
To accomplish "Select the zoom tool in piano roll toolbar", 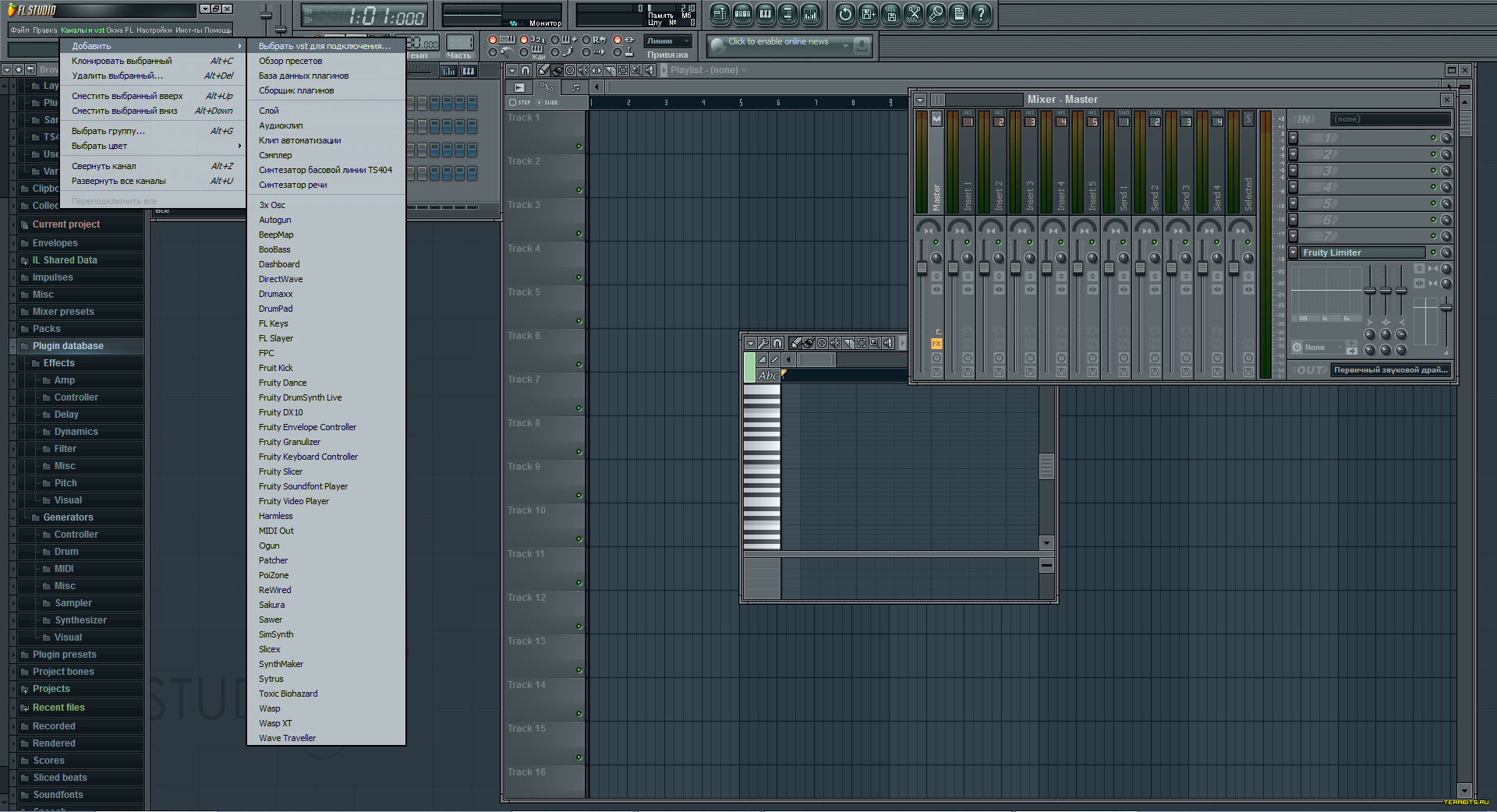I will [875, 343].
